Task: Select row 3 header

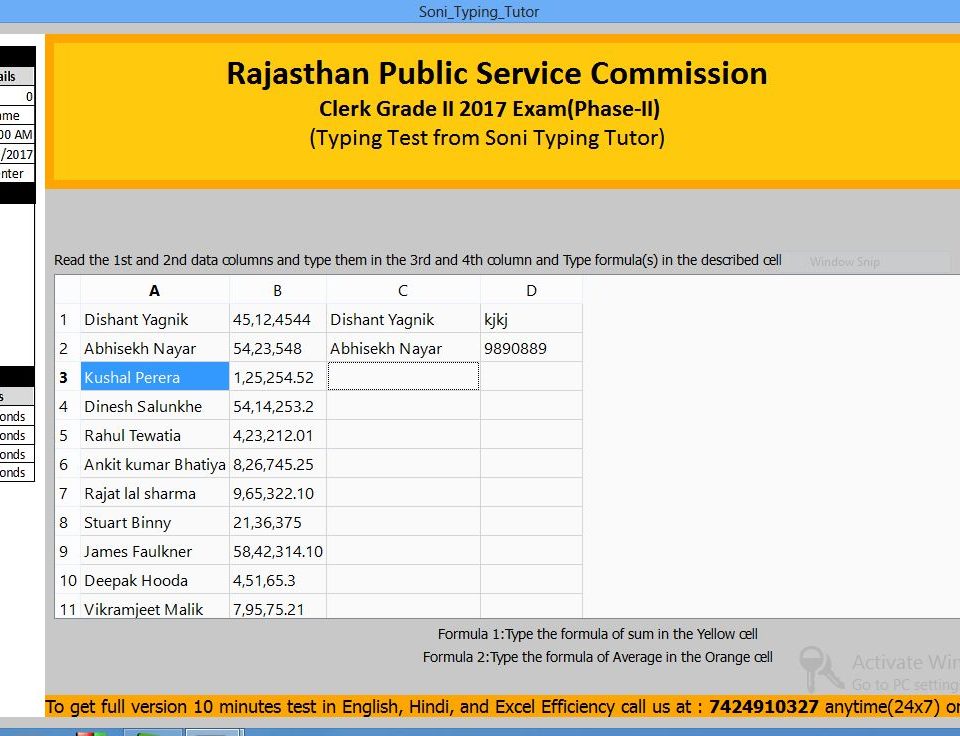Action: pos(67,377)
